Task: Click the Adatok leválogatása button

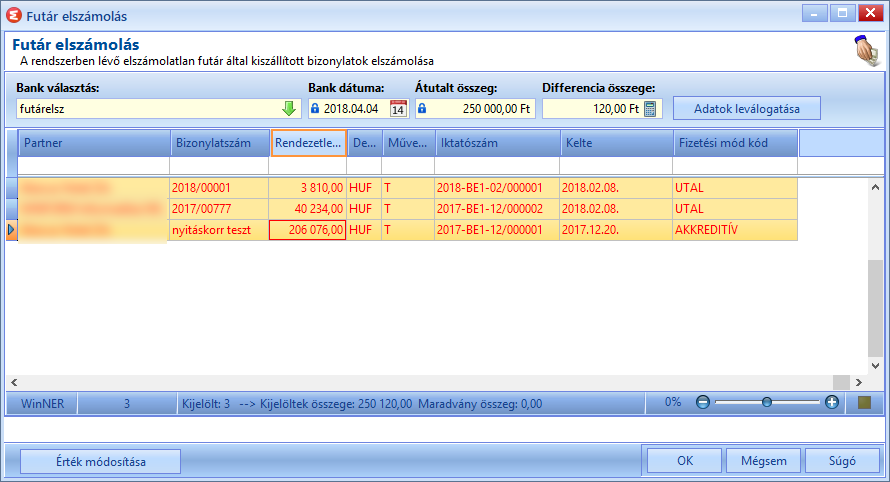Action: click(747, 108)
